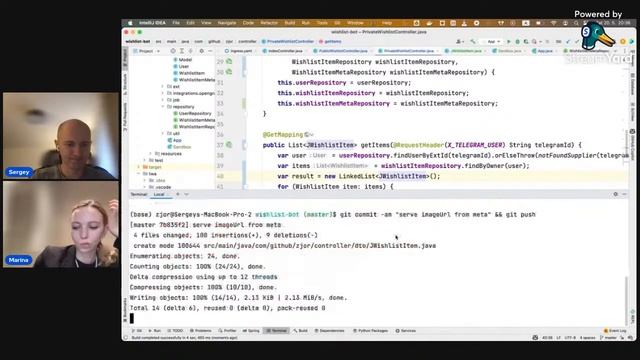This screenshot has height=360, width=640.
Task: Open terminal tabs dropdown arrow
Action: click(187, 194)
